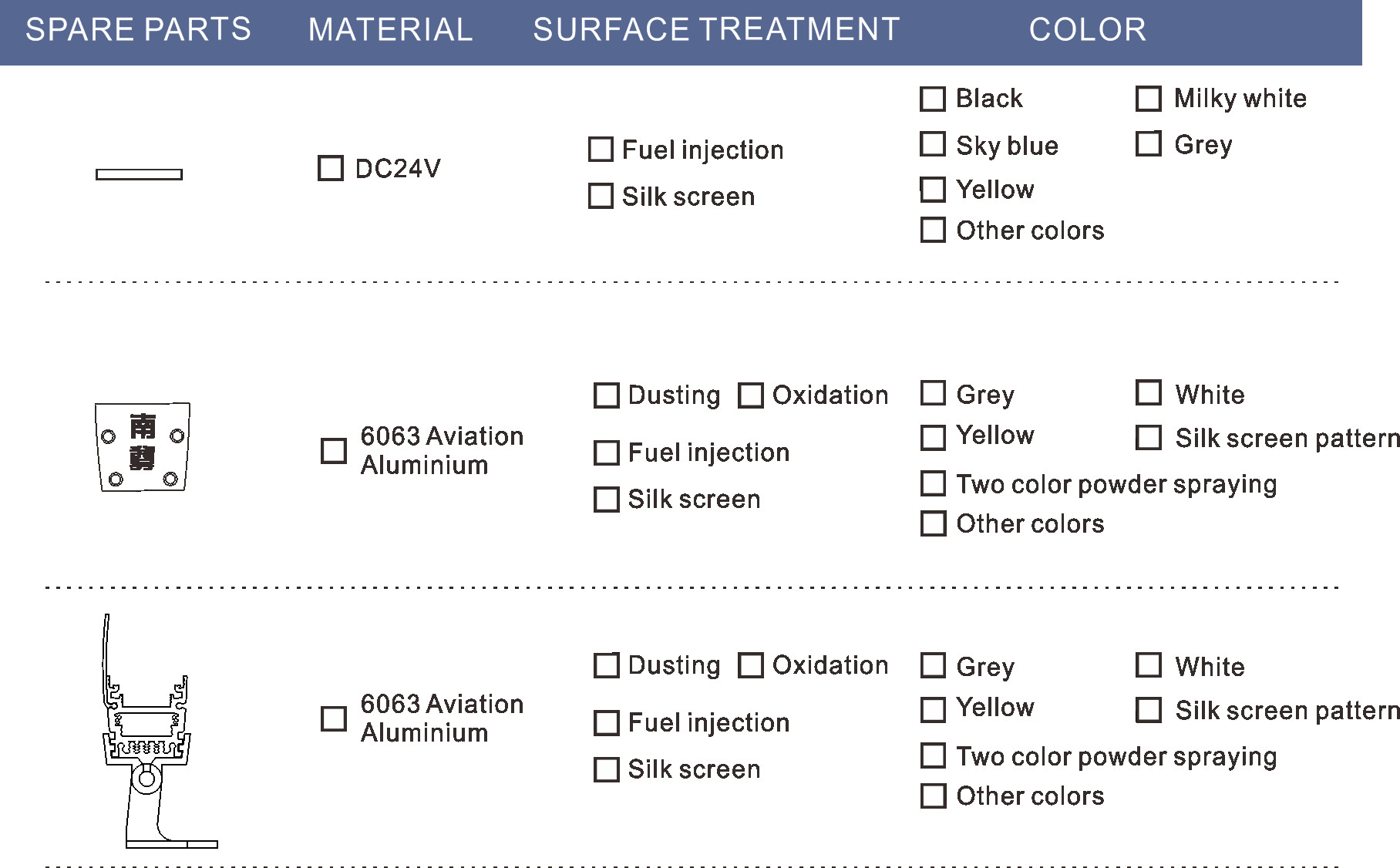Check Other colors in the DC24V row
1400x868 pixels.
pos(933,230)
